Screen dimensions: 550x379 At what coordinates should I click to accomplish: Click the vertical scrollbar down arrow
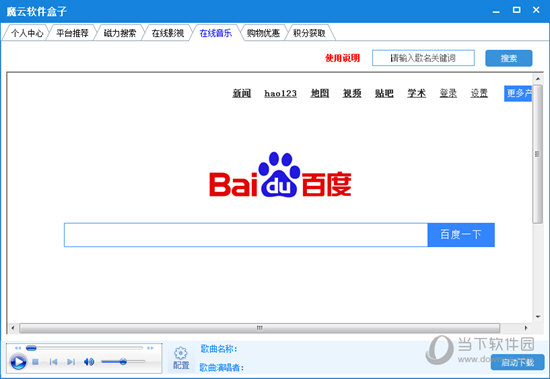[537, 317]
